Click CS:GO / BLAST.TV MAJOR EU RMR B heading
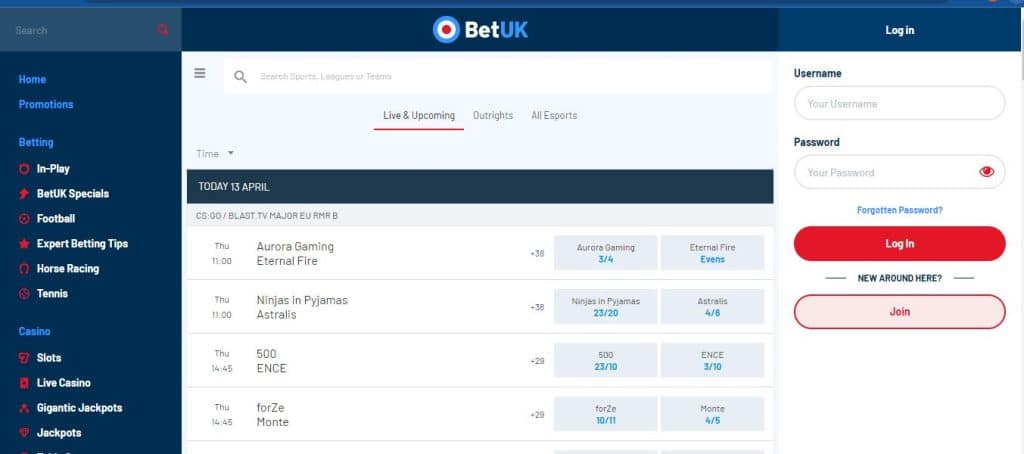 266,216
